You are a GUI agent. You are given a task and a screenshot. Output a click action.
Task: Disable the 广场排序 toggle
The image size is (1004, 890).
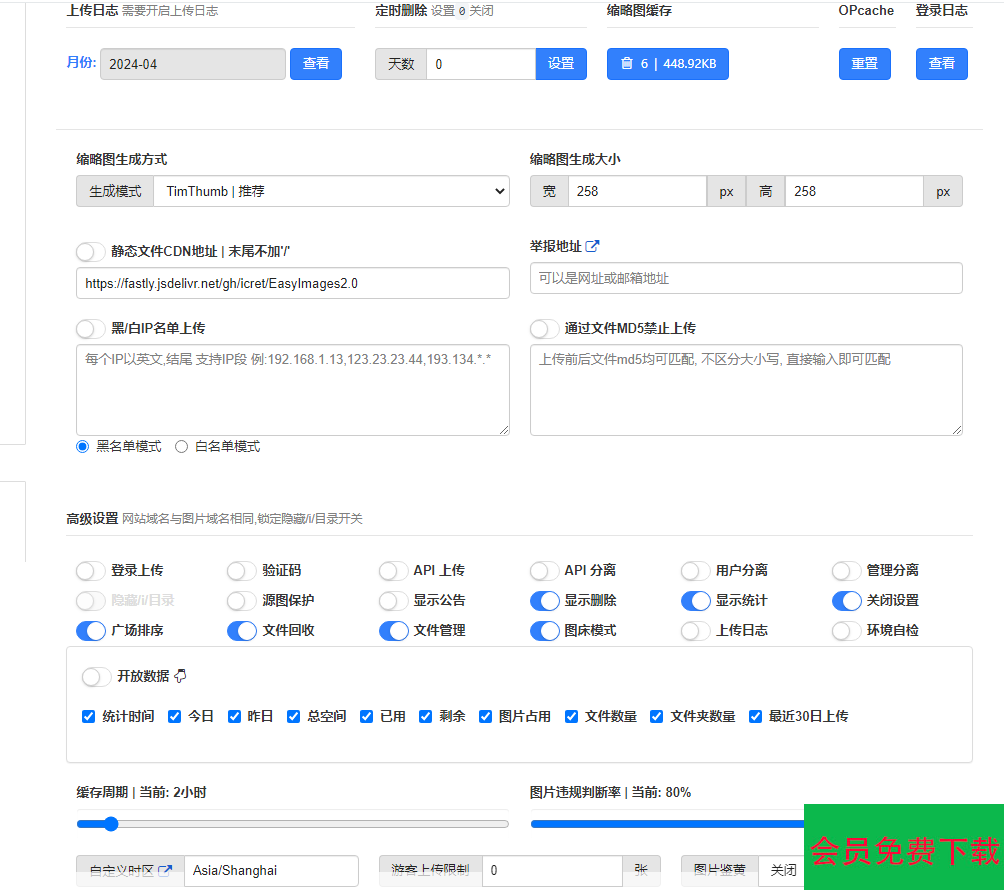[x=91, y=630]
